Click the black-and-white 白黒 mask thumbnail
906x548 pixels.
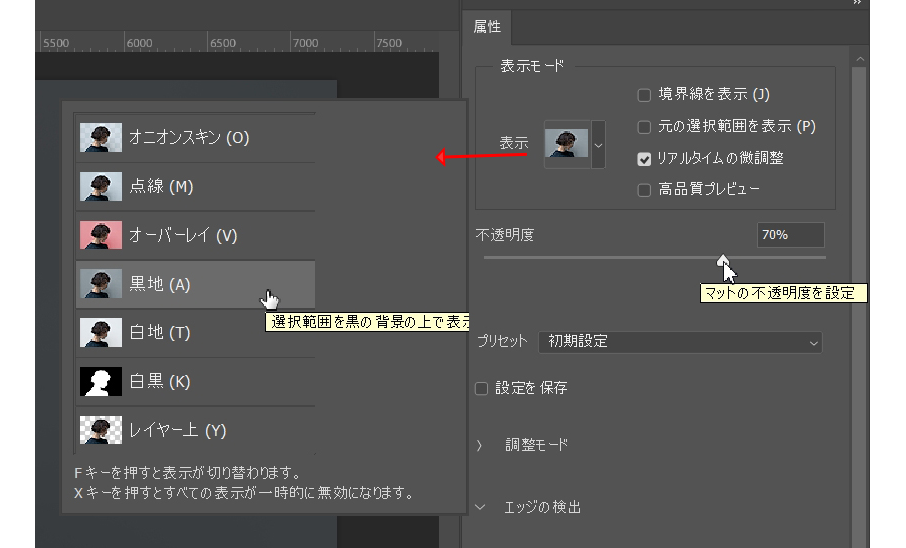tap(101, 382)
